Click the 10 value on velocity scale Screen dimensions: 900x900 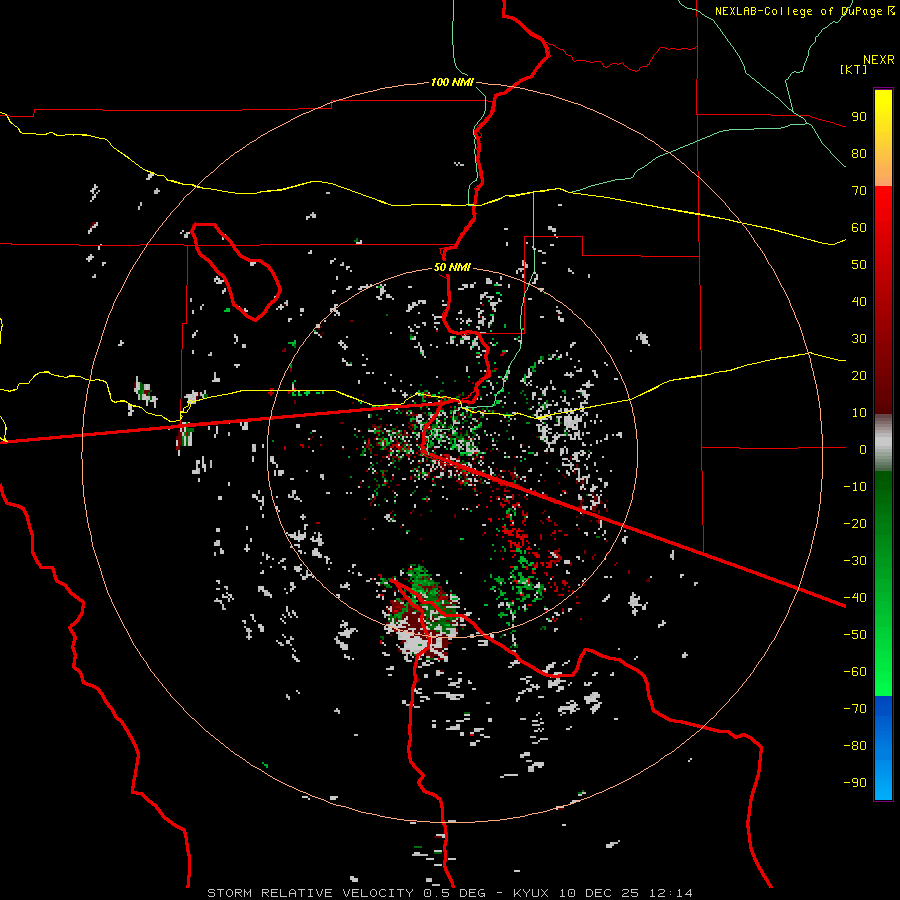click(859, 413)
